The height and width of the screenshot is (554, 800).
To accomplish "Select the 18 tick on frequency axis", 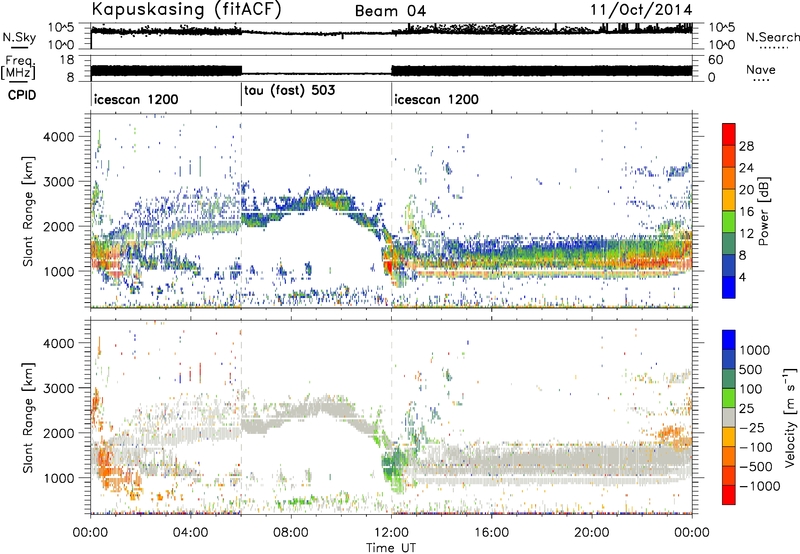I will (67, 60).
